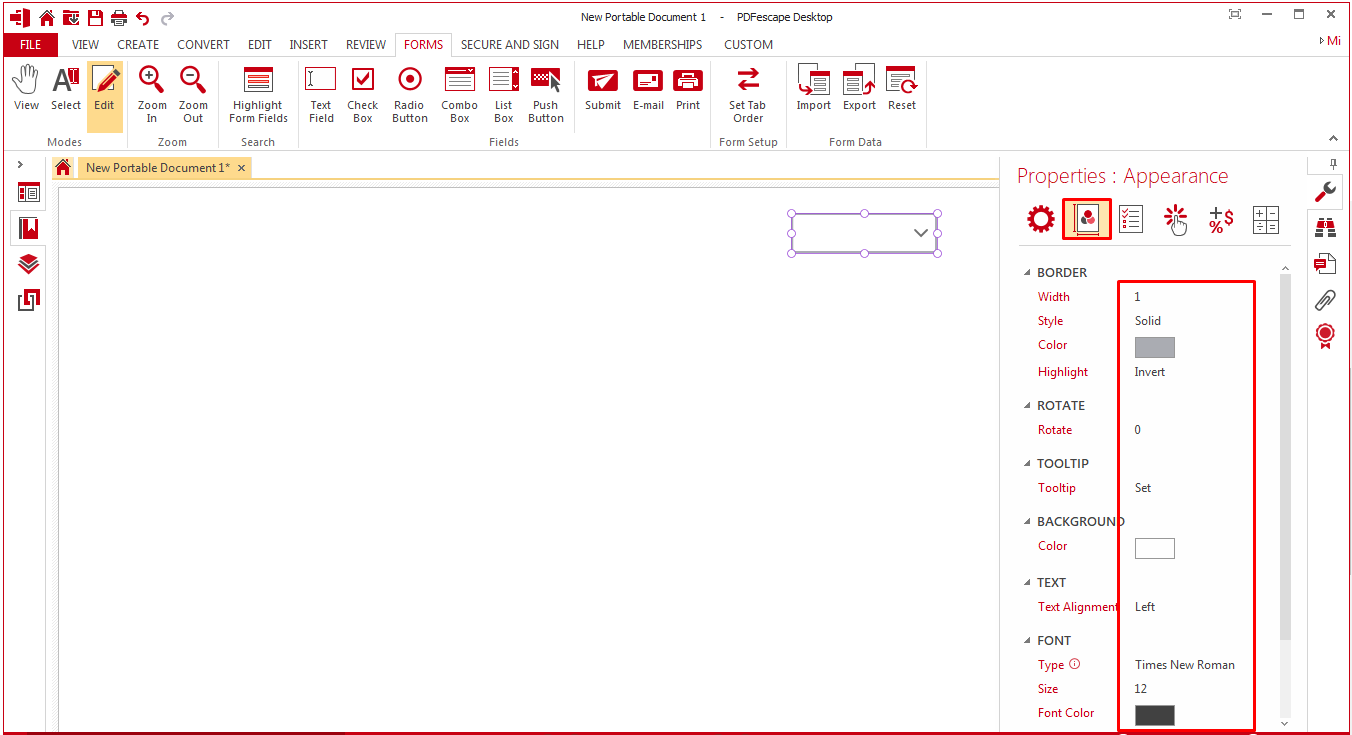Export form data
The width and height of the screenshot is (1352, 735).
click(x=859, y=89)
